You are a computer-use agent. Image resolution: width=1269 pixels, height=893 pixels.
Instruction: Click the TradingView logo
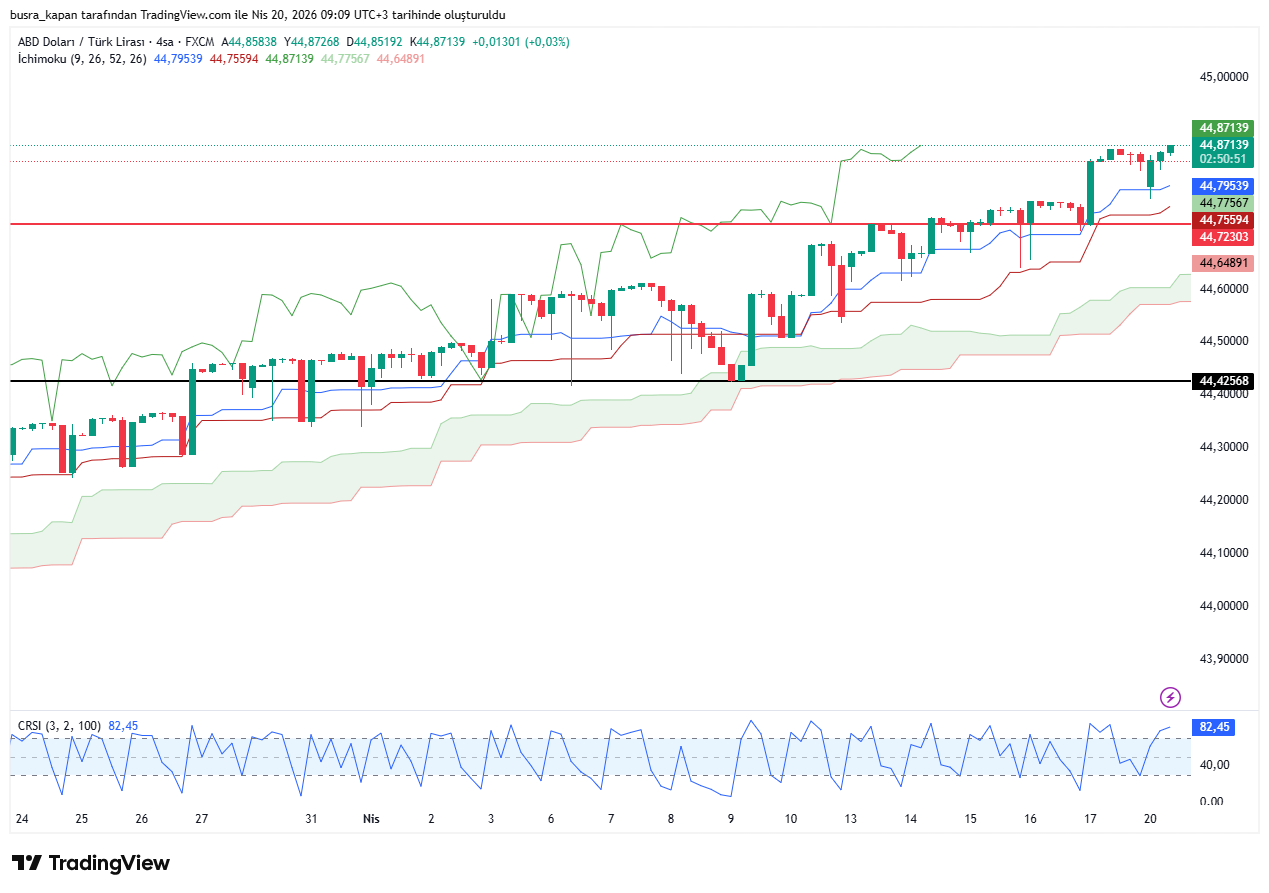[91, 863]
